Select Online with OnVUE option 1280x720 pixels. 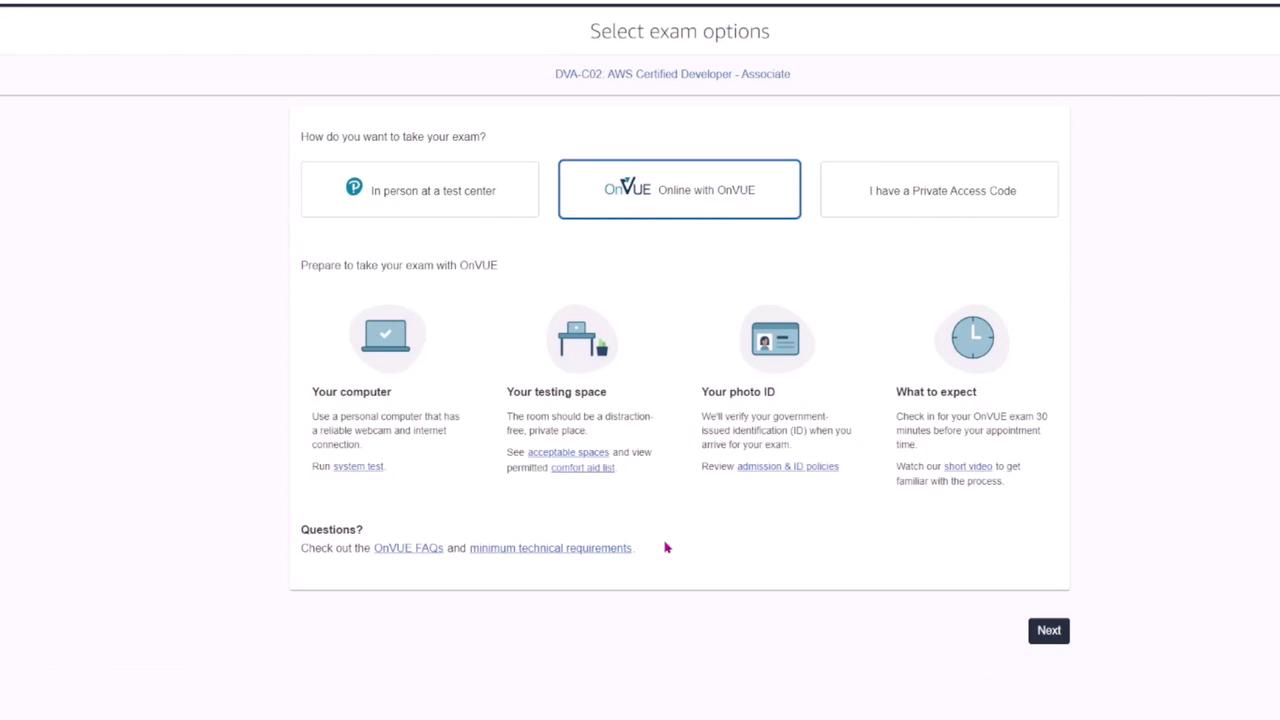point(680,189)
